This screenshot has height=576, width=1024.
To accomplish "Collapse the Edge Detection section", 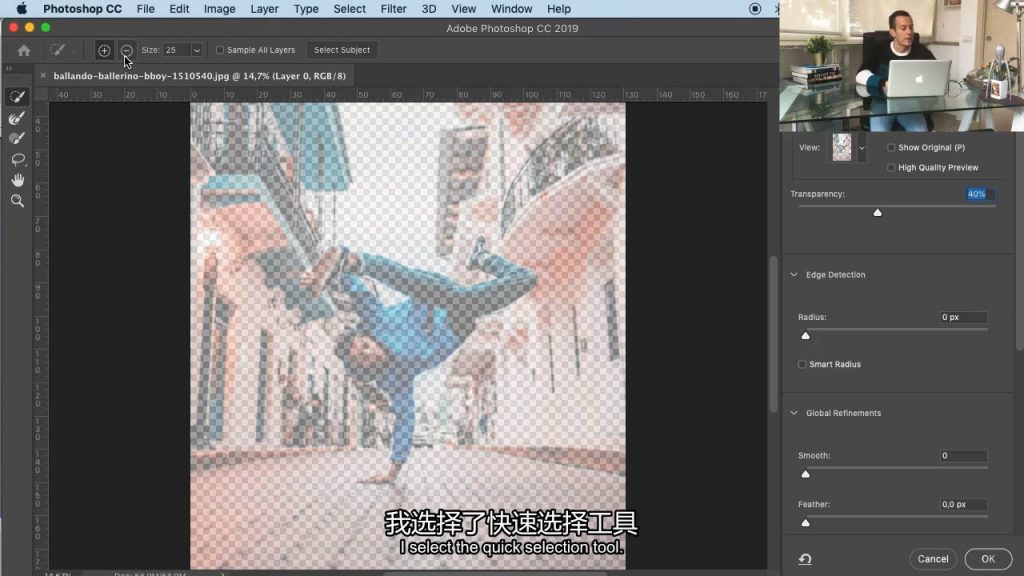I will tap(795, 275).
